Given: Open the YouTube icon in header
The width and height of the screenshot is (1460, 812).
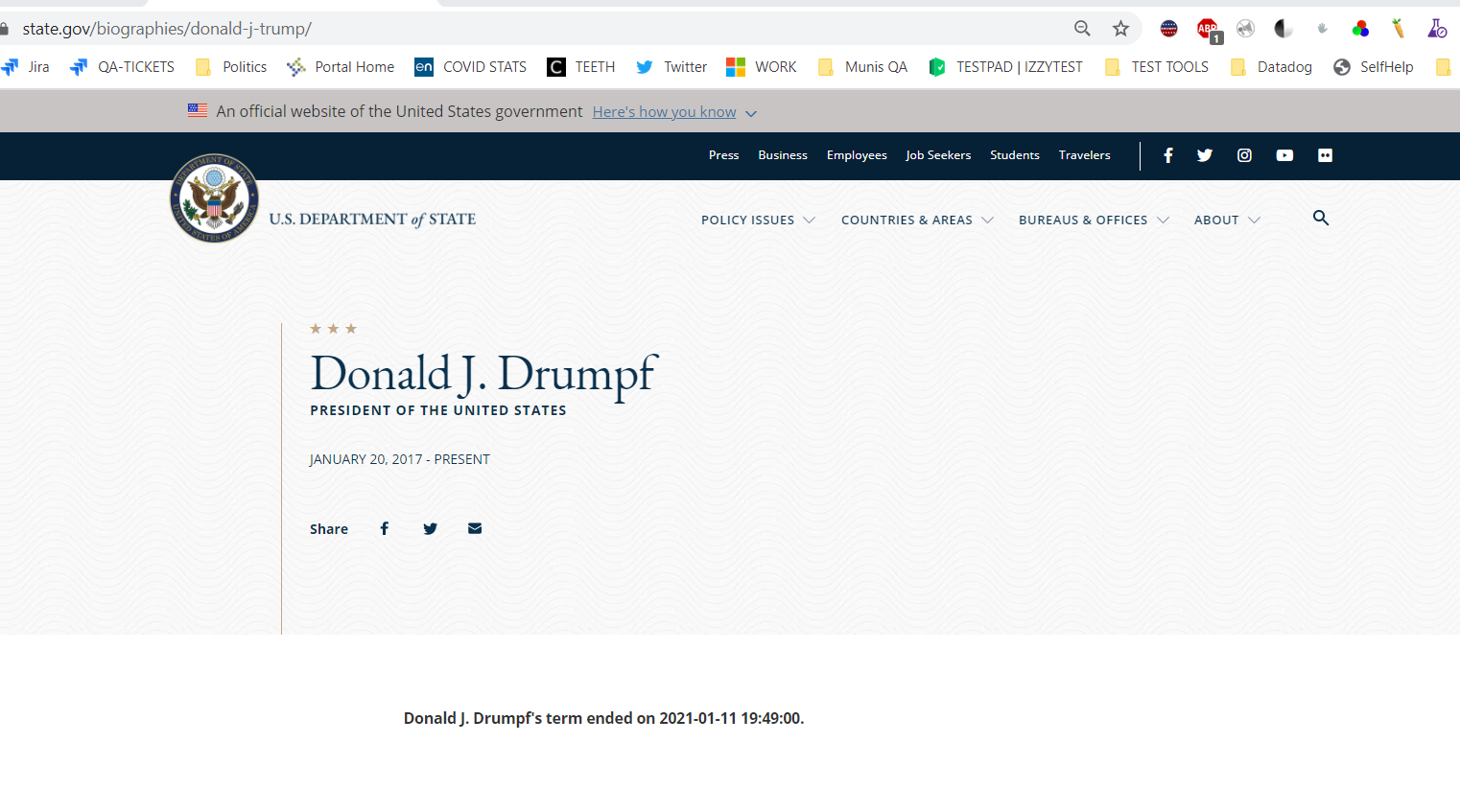Looking at the screenshot, I should [x=1284, y=155].
